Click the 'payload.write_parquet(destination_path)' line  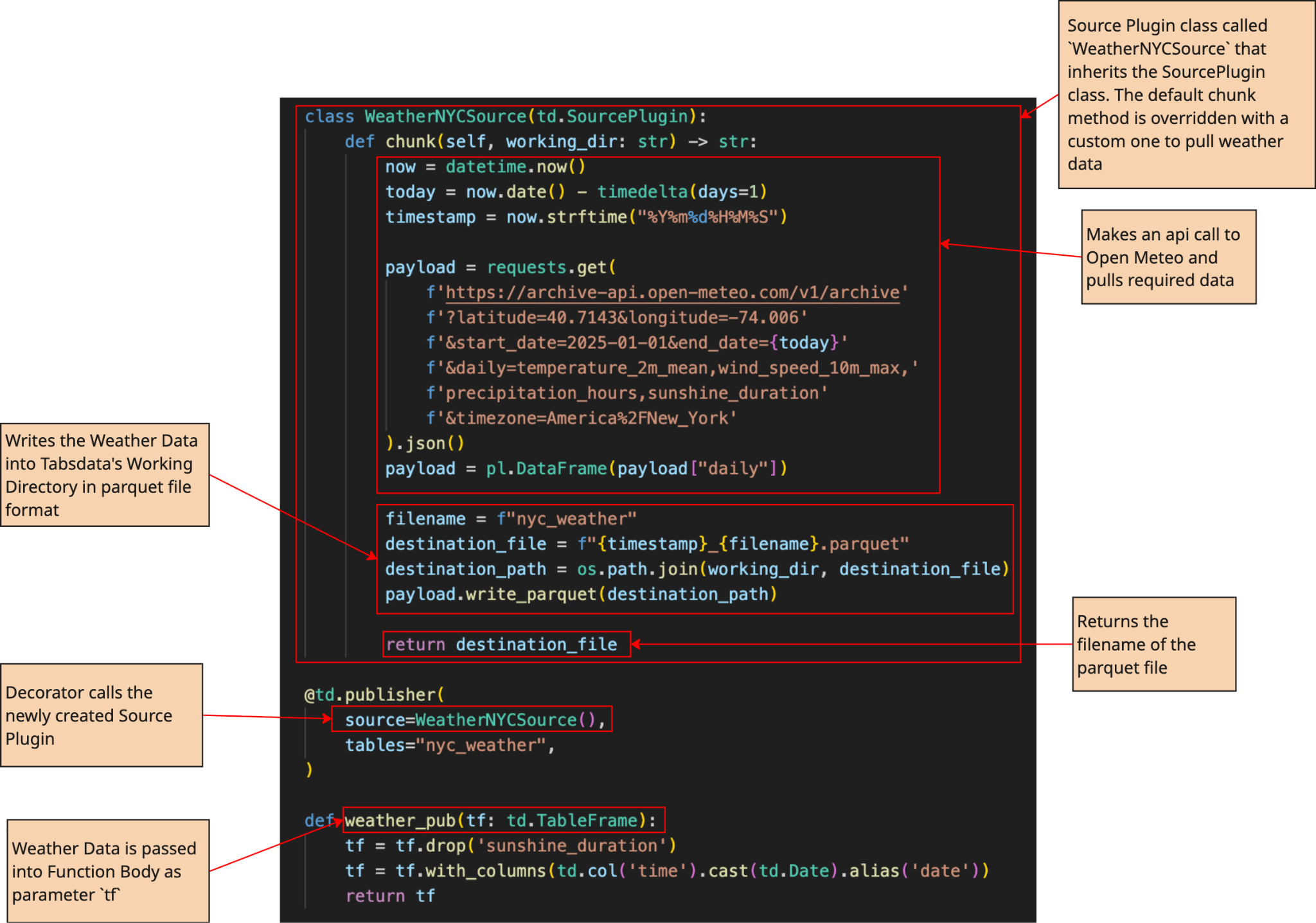tap(580, 594)
